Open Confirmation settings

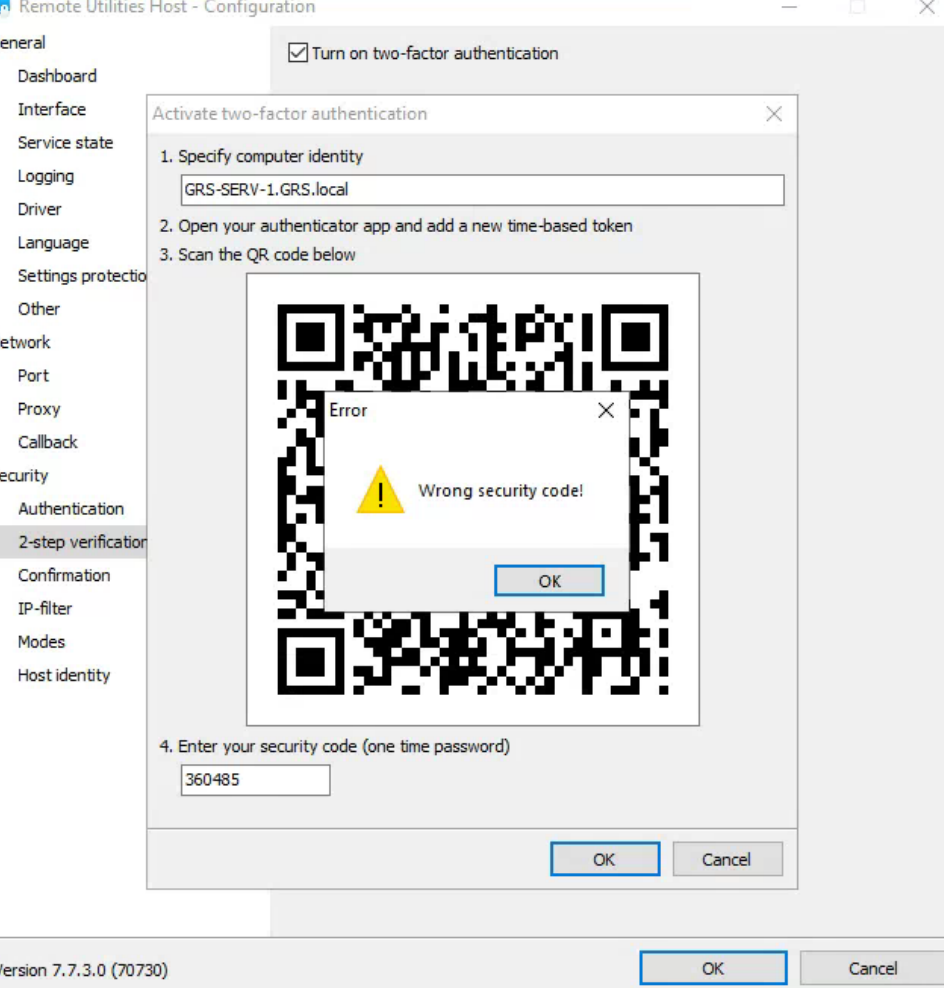[64, 575]
